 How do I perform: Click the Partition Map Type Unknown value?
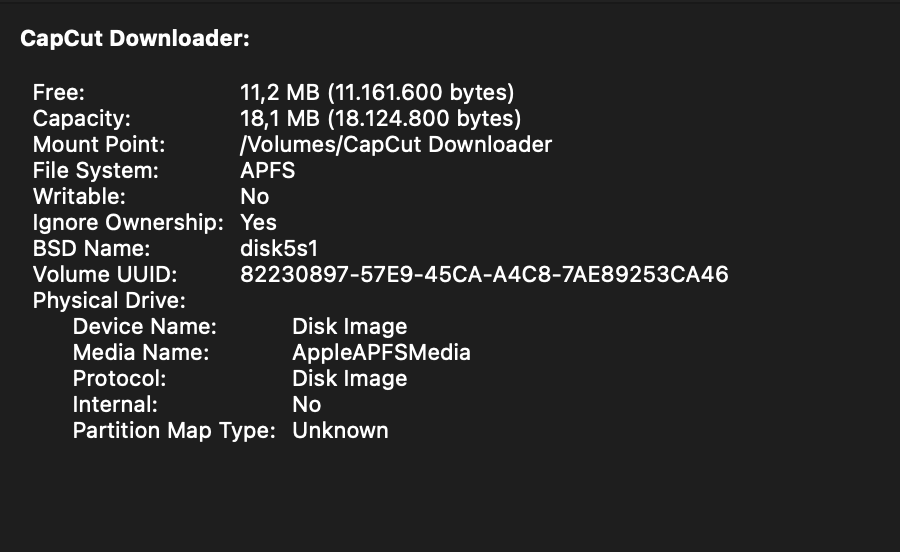pyautogui.click(x=340, y=430)
